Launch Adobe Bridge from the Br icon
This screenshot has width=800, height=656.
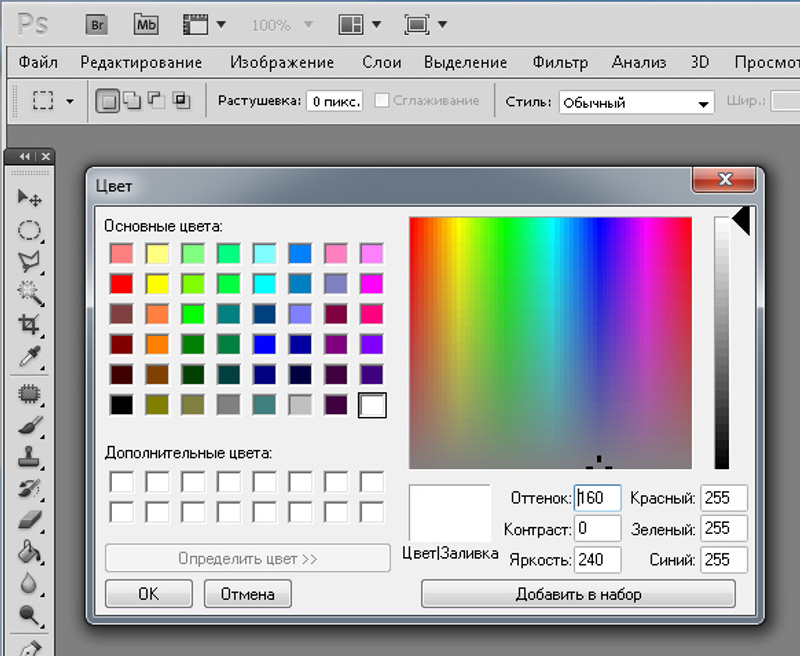coord(98,24)
